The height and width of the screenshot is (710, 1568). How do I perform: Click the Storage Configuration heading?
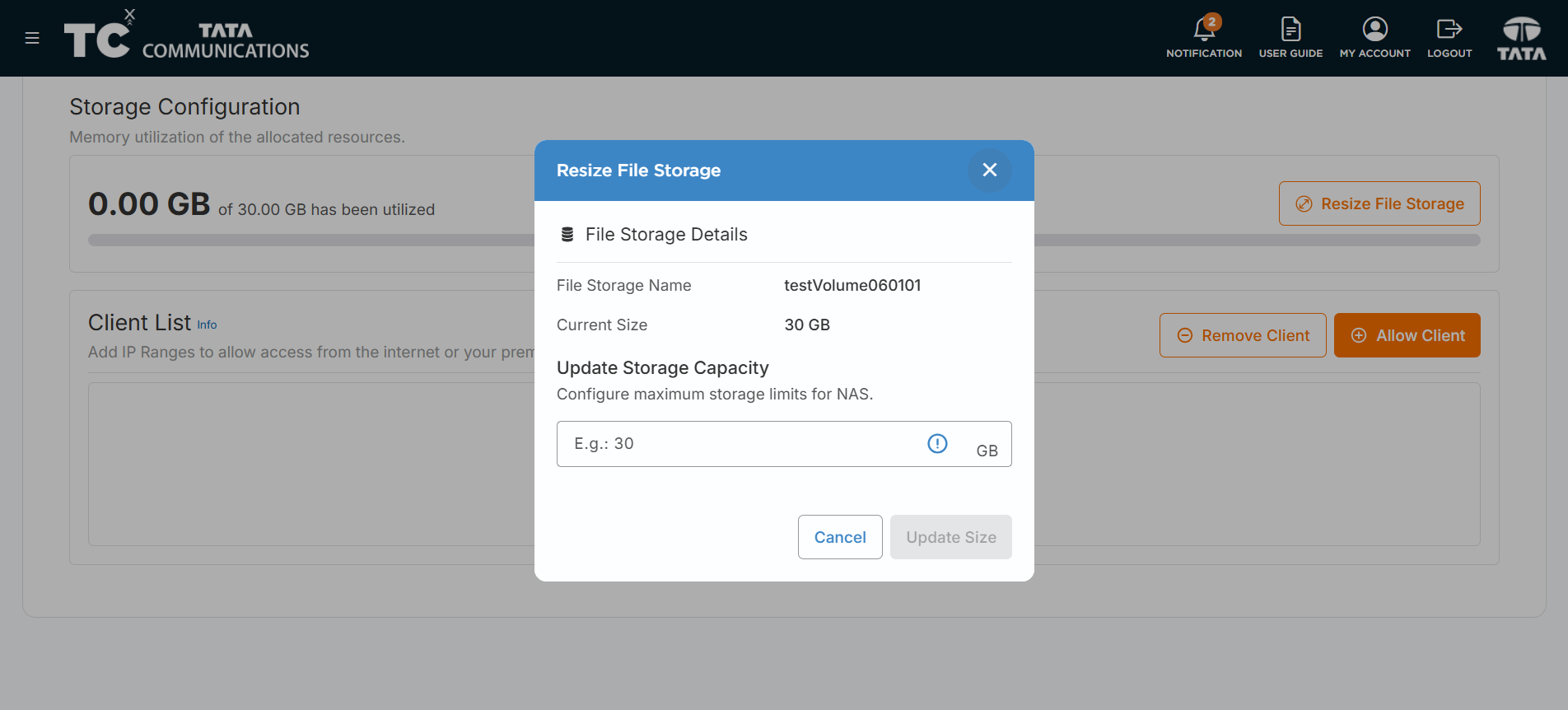184,107
